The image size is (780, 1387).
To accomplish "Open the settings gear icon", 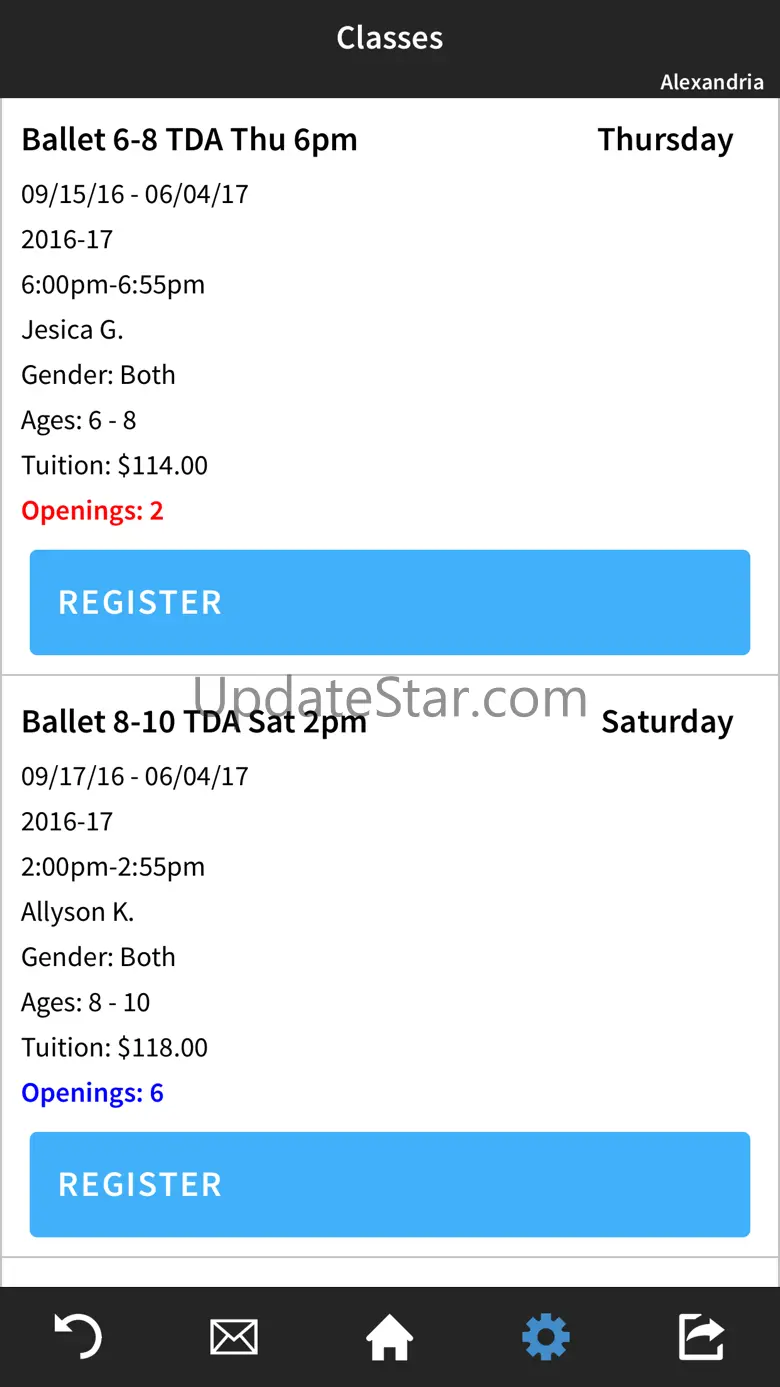I will click(546, 1337).
